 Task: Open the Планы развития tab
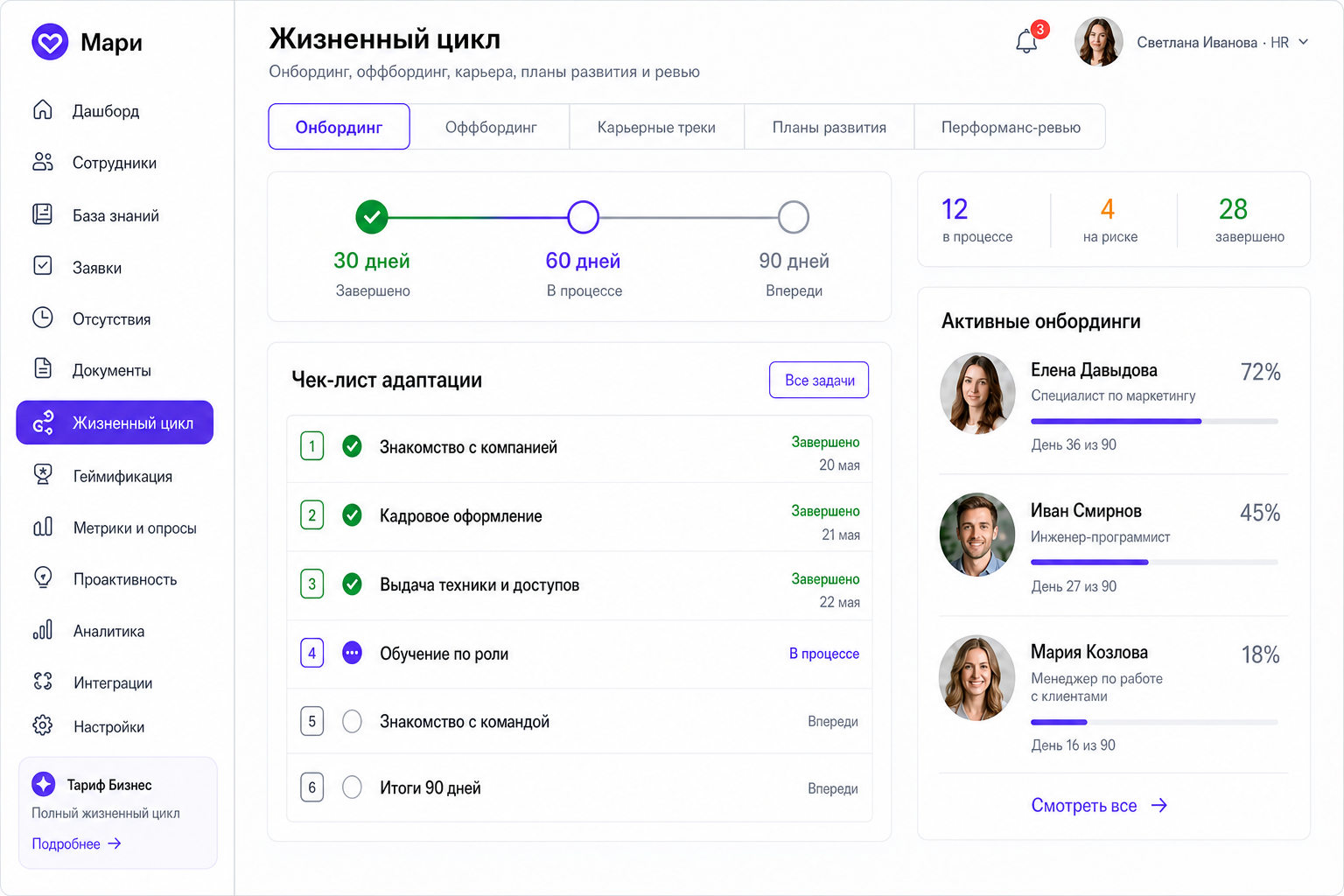(x=829, y=127)
